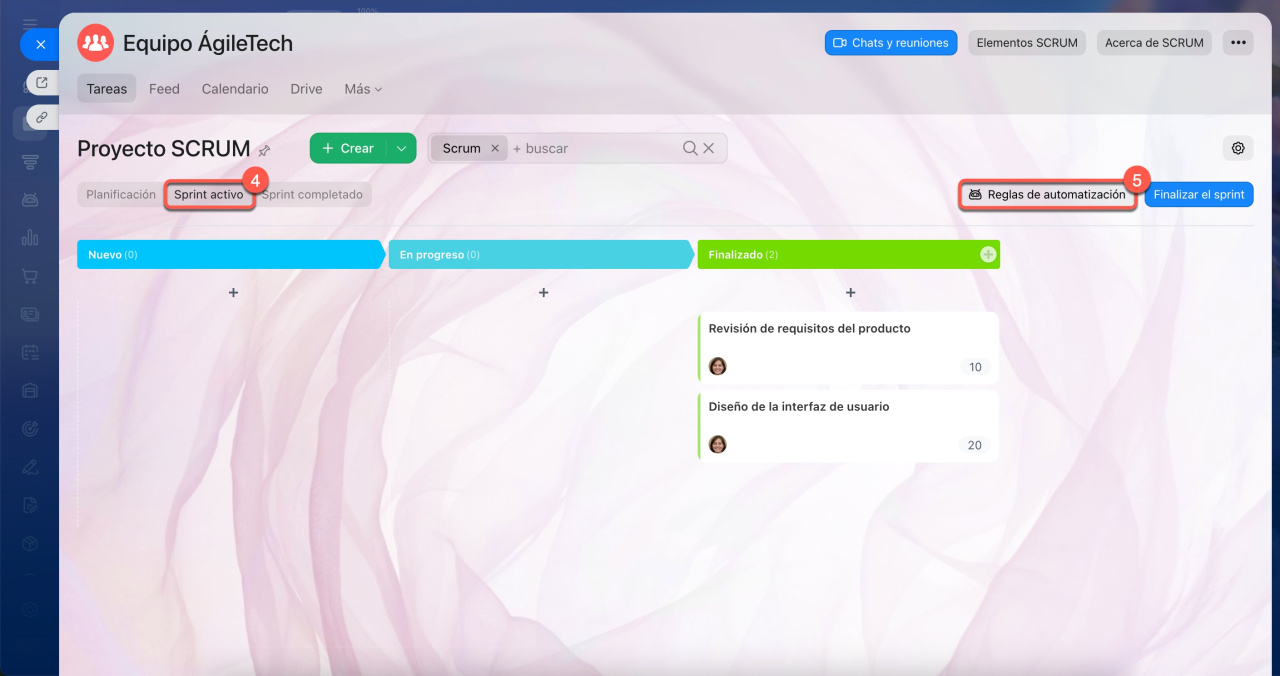Open the Calendario tab
Image resolution: width=1280 pixels, height=676 pixels.
[x=235, y=89]
